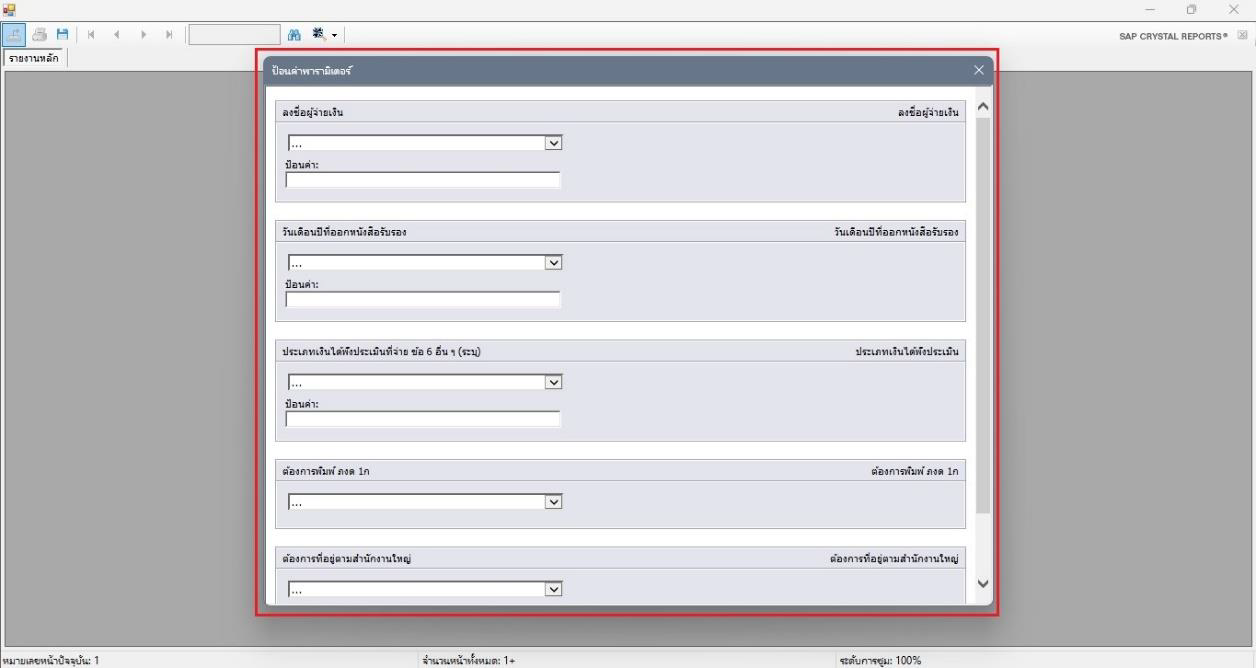Click the Print Report printer icon
Screen dimensions: 1256x668
pos(40,34)
